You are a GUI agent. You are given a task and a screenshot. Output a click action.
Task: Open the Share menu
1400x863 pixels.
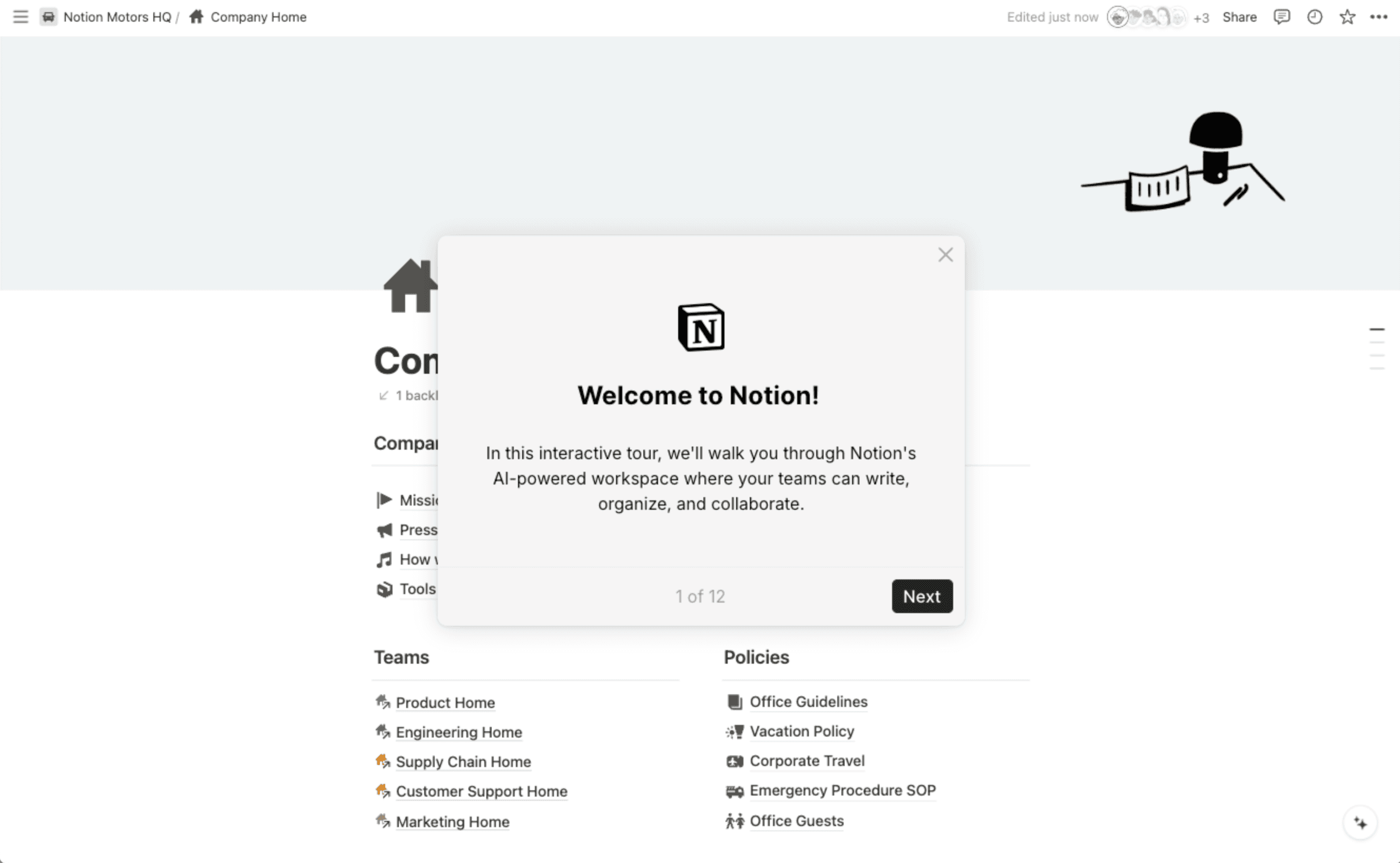click(1239, 16)
